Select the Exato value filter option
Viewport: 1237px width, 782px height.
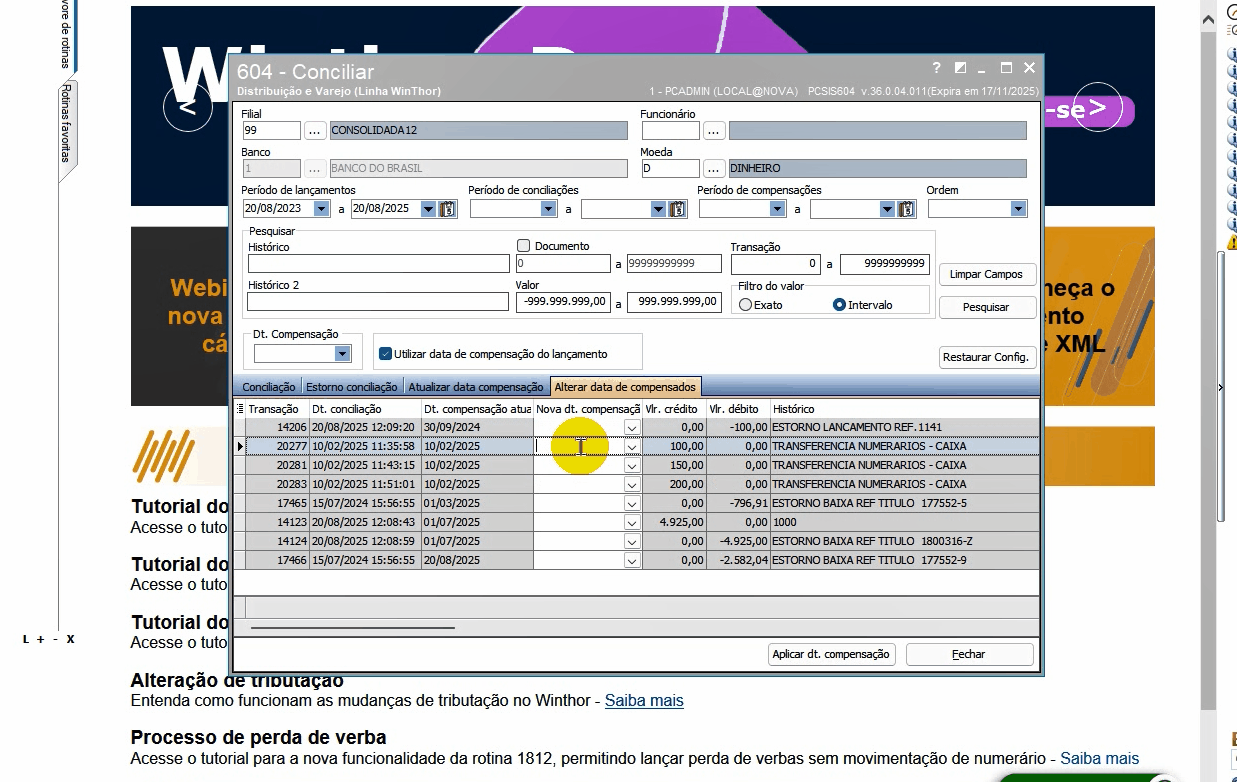click(x=746, y=305)
